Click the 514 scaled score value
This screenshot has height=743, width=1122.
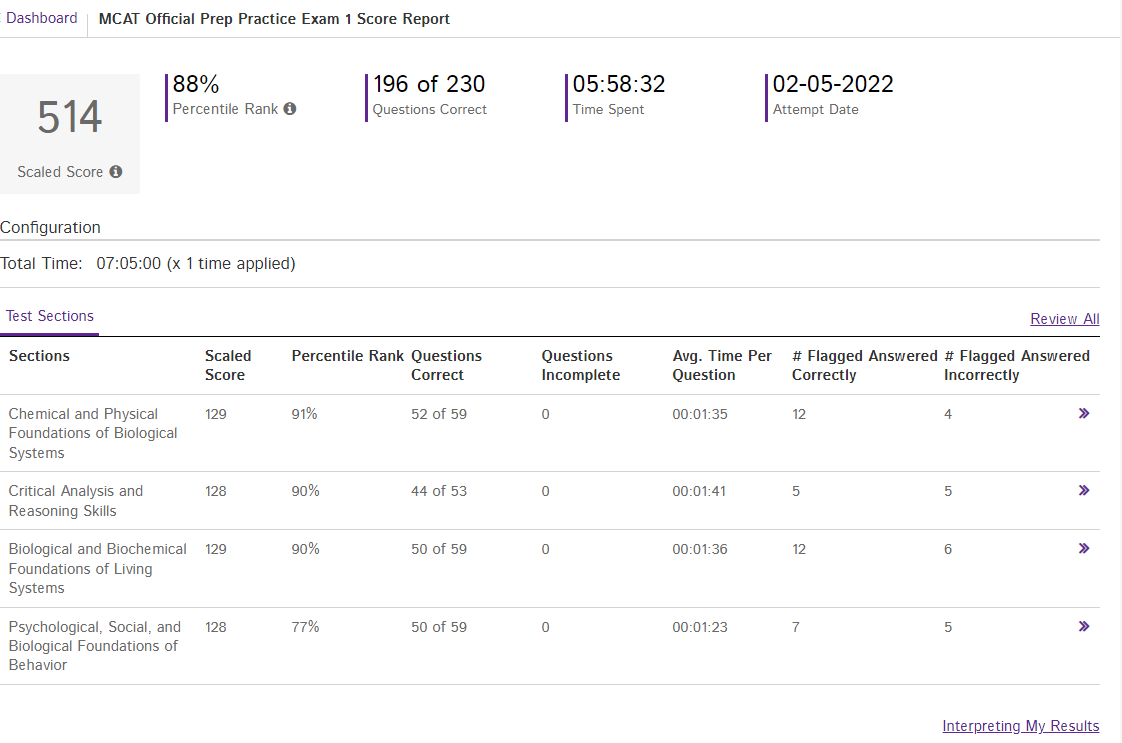pos(70,117)
